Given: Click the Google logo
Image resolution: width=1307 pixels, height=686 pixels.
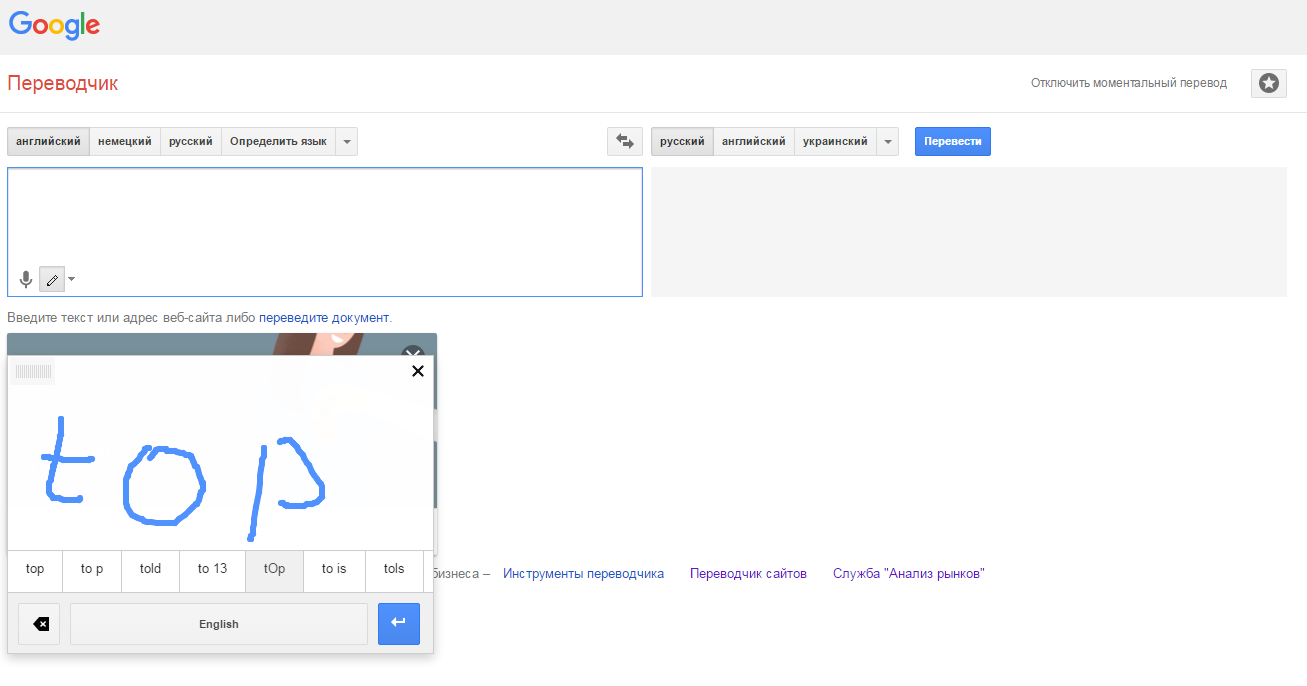Looking at the screenshot, I should pos(54,26).
